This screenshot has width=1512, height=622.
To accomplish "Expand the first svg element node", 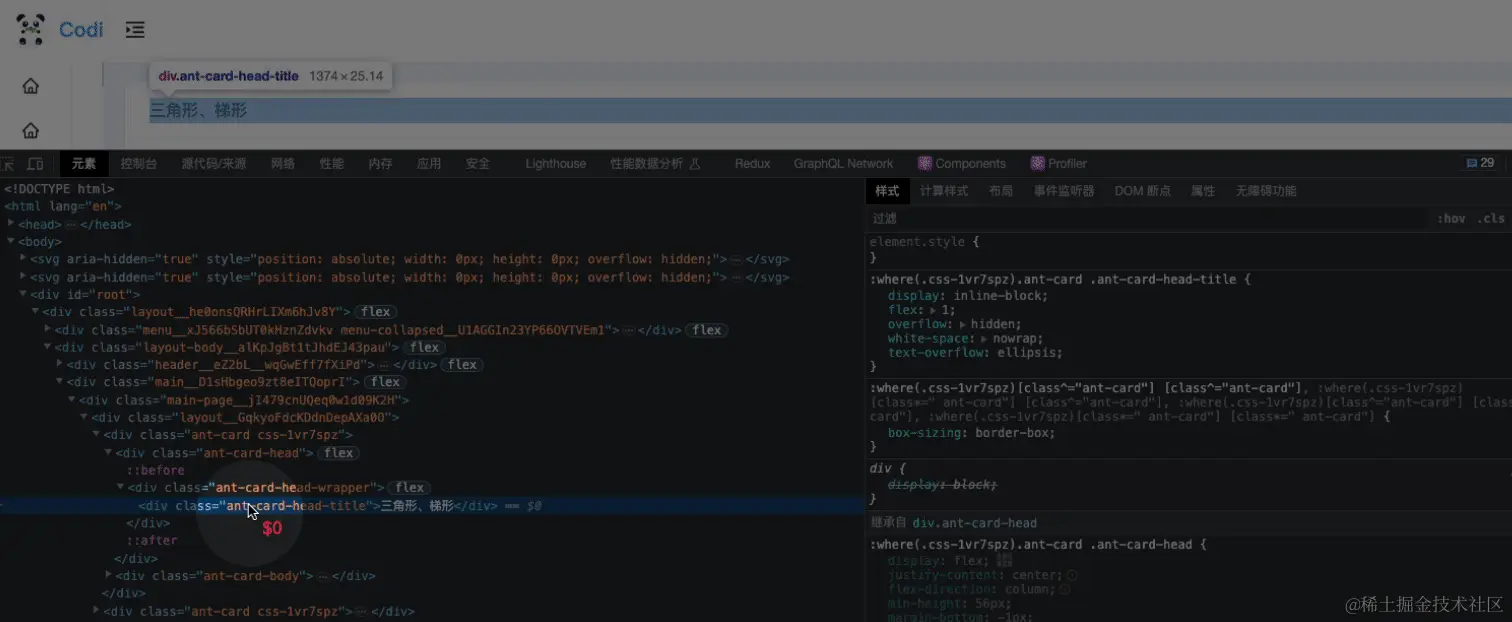I will pyautogui.click(x=24, y=258).
